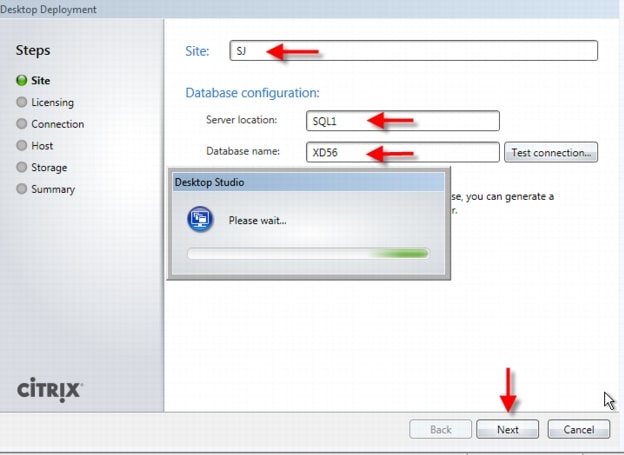Click the Site: label
The image size is (624, 455).
pyautogui.click(x=197, y=51)
